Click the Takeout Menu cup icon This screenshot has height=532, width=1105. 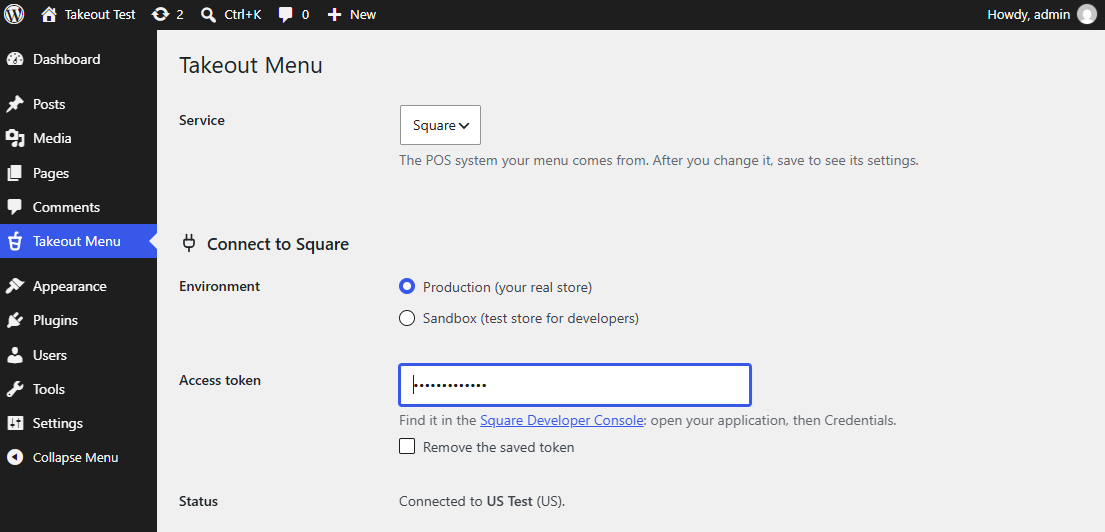click(x=15, y=242)
